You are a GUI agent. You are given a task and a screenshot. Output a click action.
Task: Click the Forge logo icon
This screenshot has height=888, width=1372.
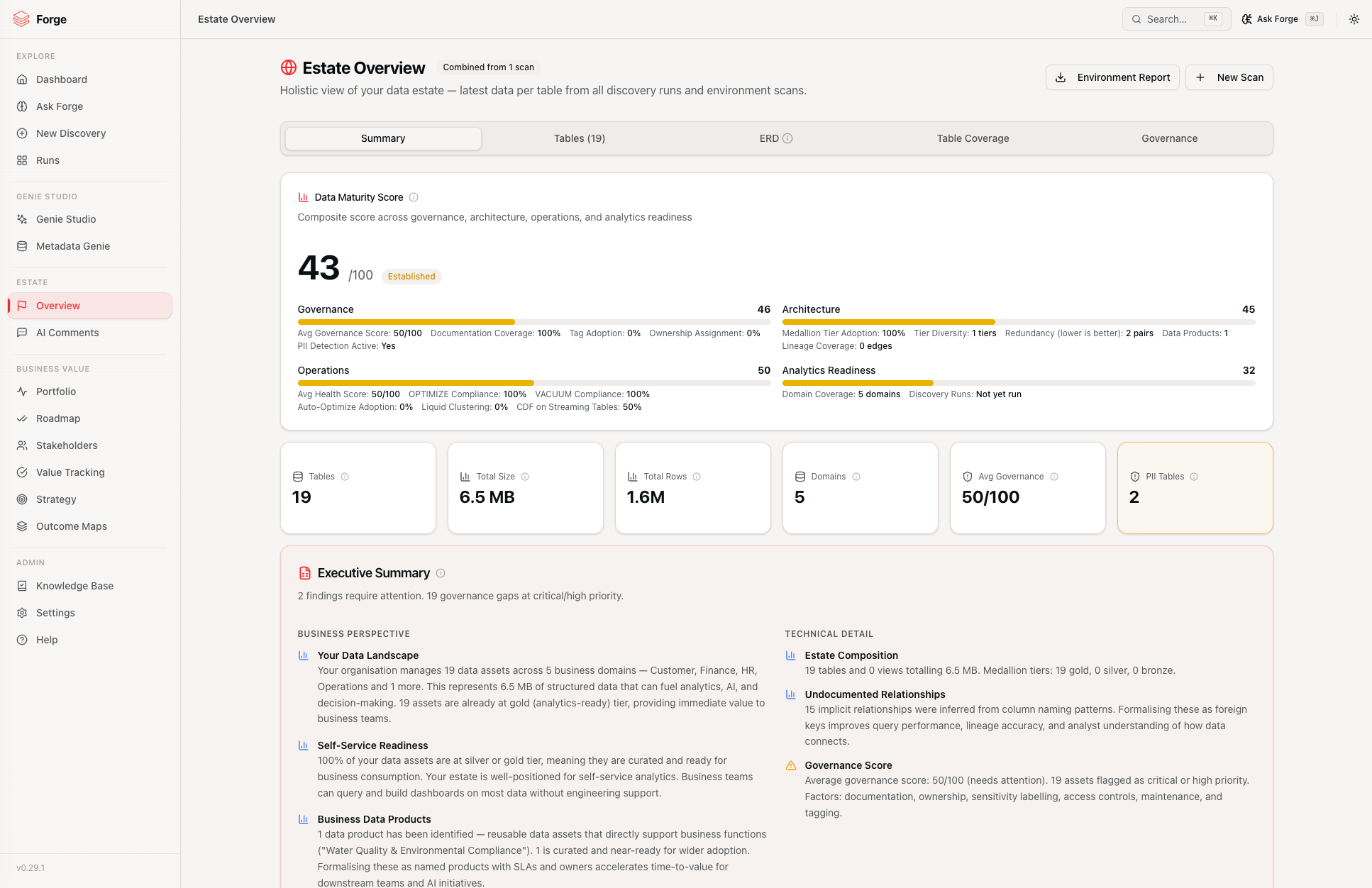[x=21, y=19]
